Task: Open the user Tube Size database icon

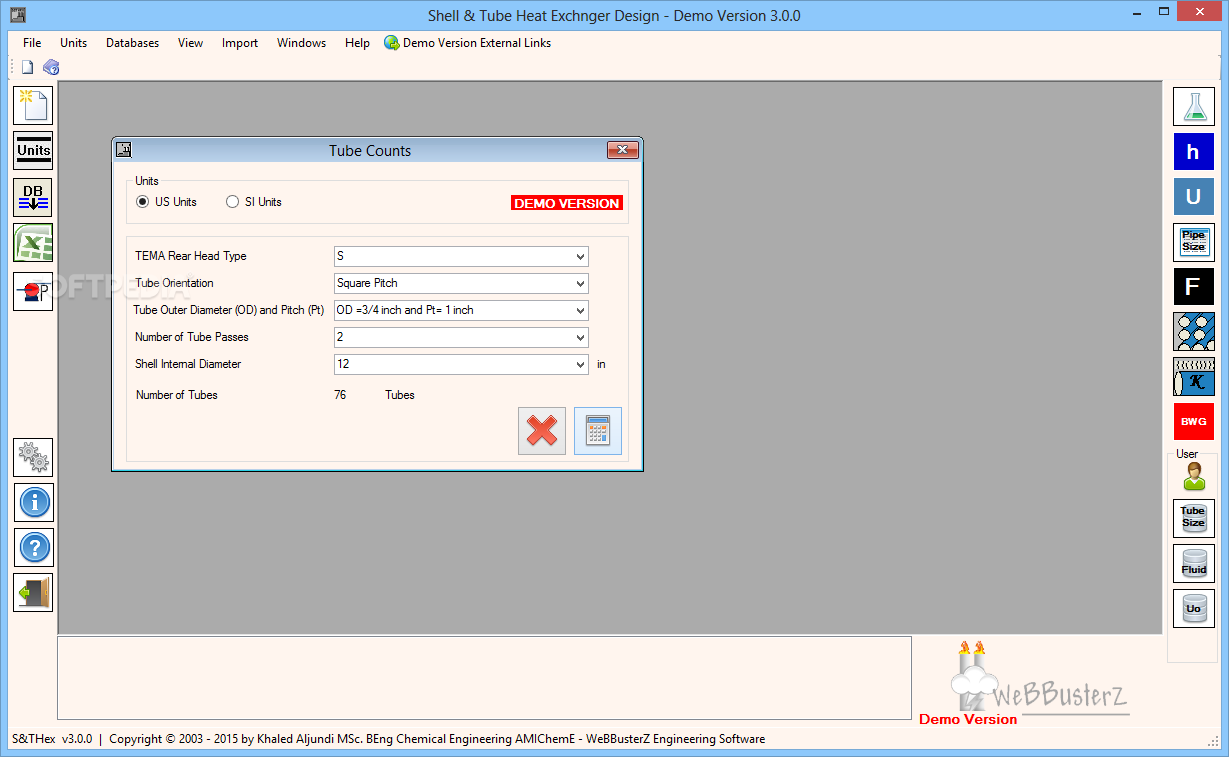Action: [1194, 518]
